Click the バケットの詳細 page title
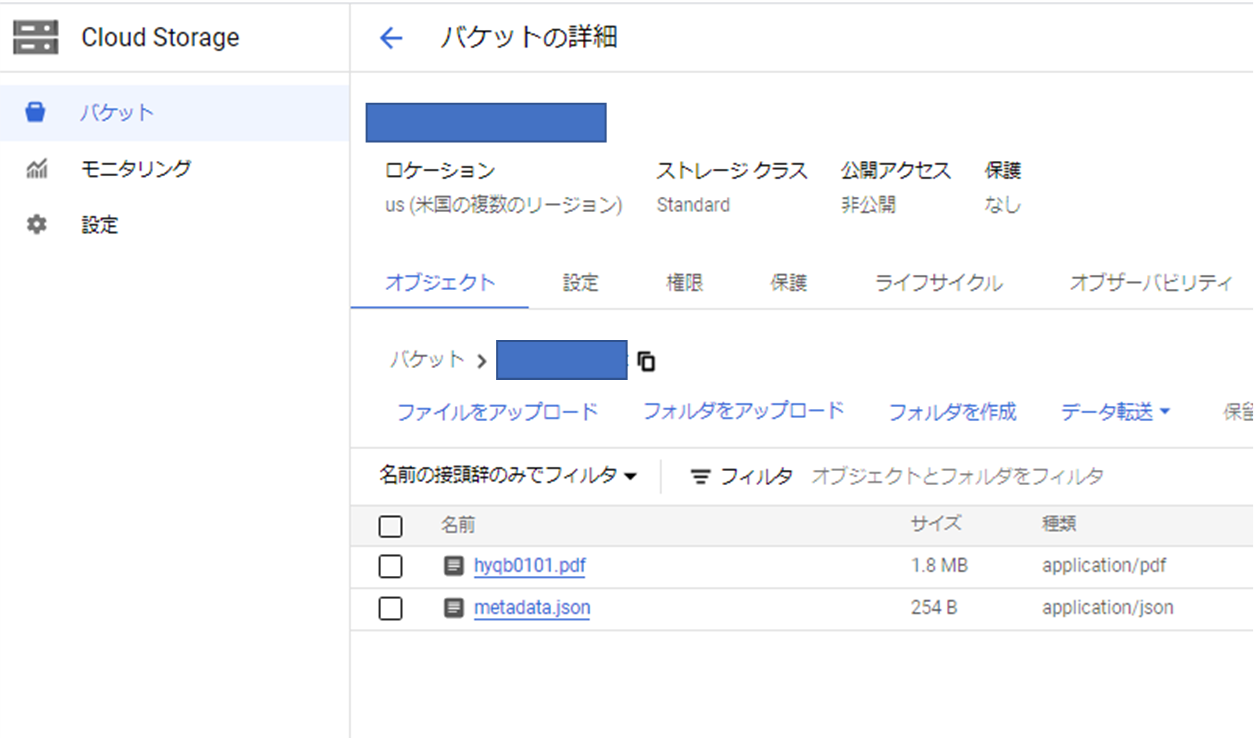The width and height of the screenshot is (1254, 739). [x=528, y=38]
